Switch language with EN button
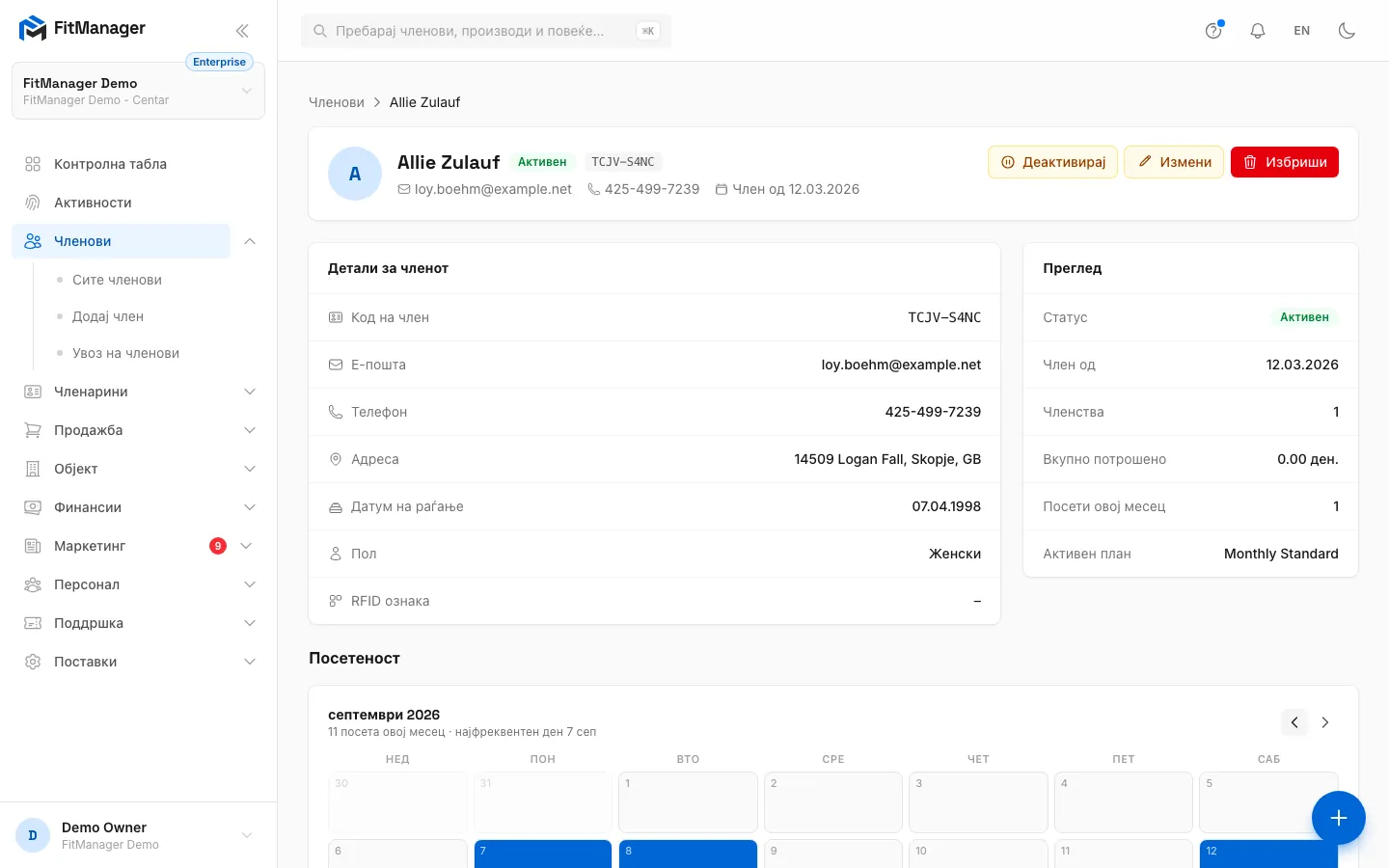1389x868 pixels. 1302,31
